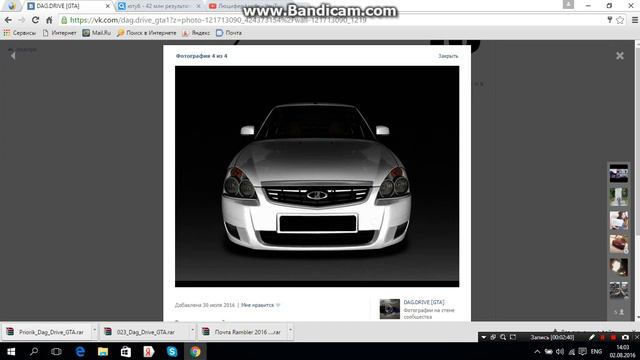Open the Chrome hamburger menu
Viewport: 640px width, 360px height.
[635, 20]
